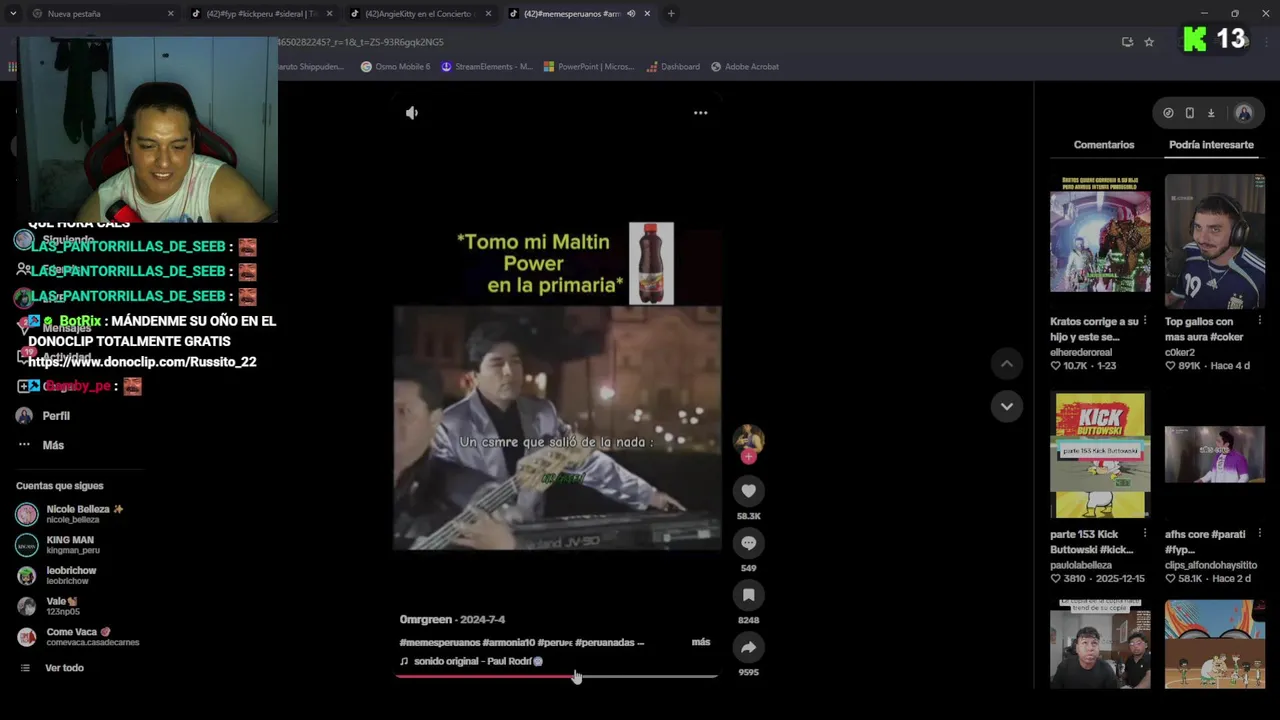
Task: Like the video with the heart icon
Action: click(748, 490)
